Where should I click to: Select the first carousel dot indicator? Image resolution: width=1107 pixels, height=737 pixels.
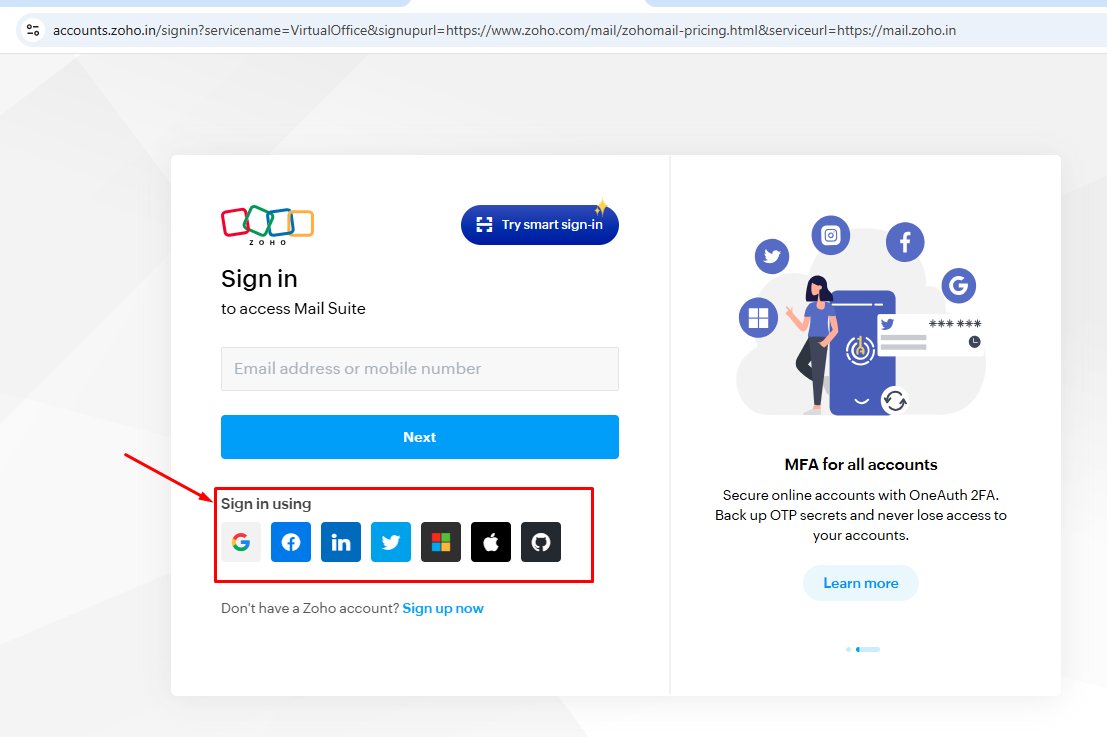[849, 649]
